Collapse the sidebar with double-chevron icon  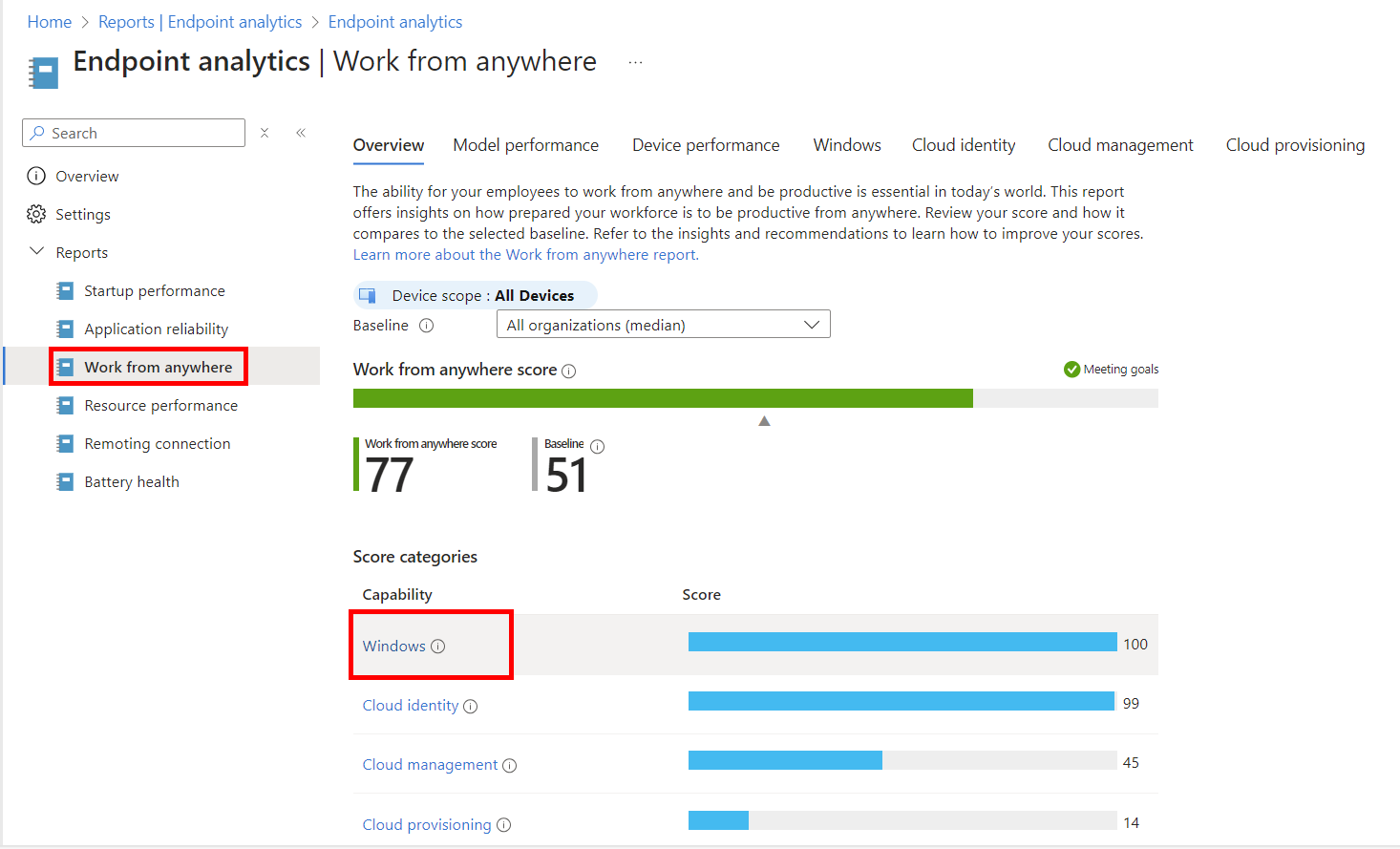pyautogui.click(x=301, y=133)
